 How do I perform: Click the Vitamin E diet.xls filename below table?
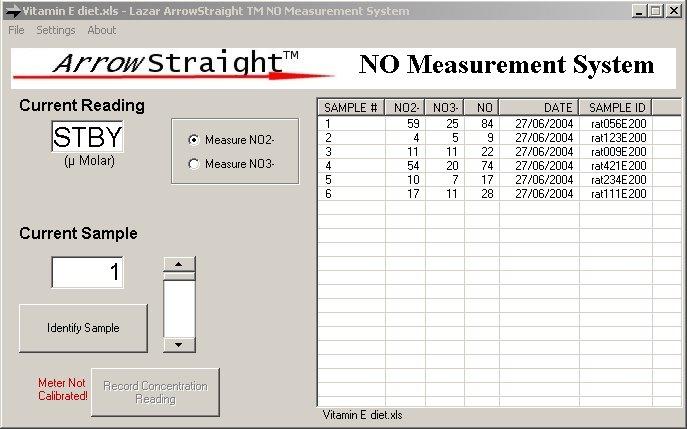tap(362, 415)
